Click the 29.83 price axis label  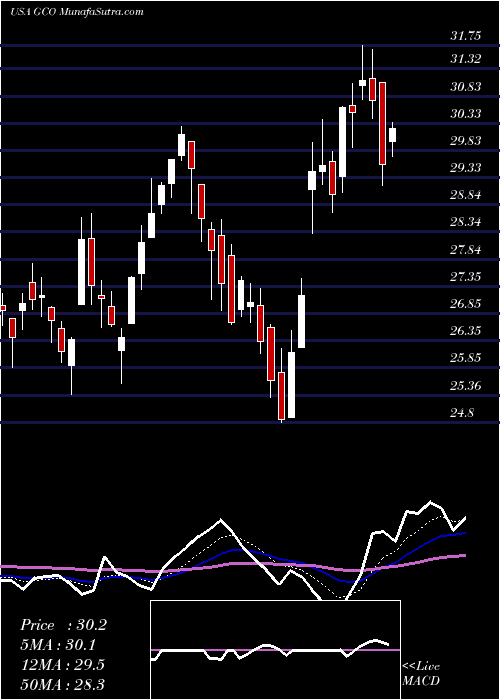pyautogui.click(x=466, y=141)
